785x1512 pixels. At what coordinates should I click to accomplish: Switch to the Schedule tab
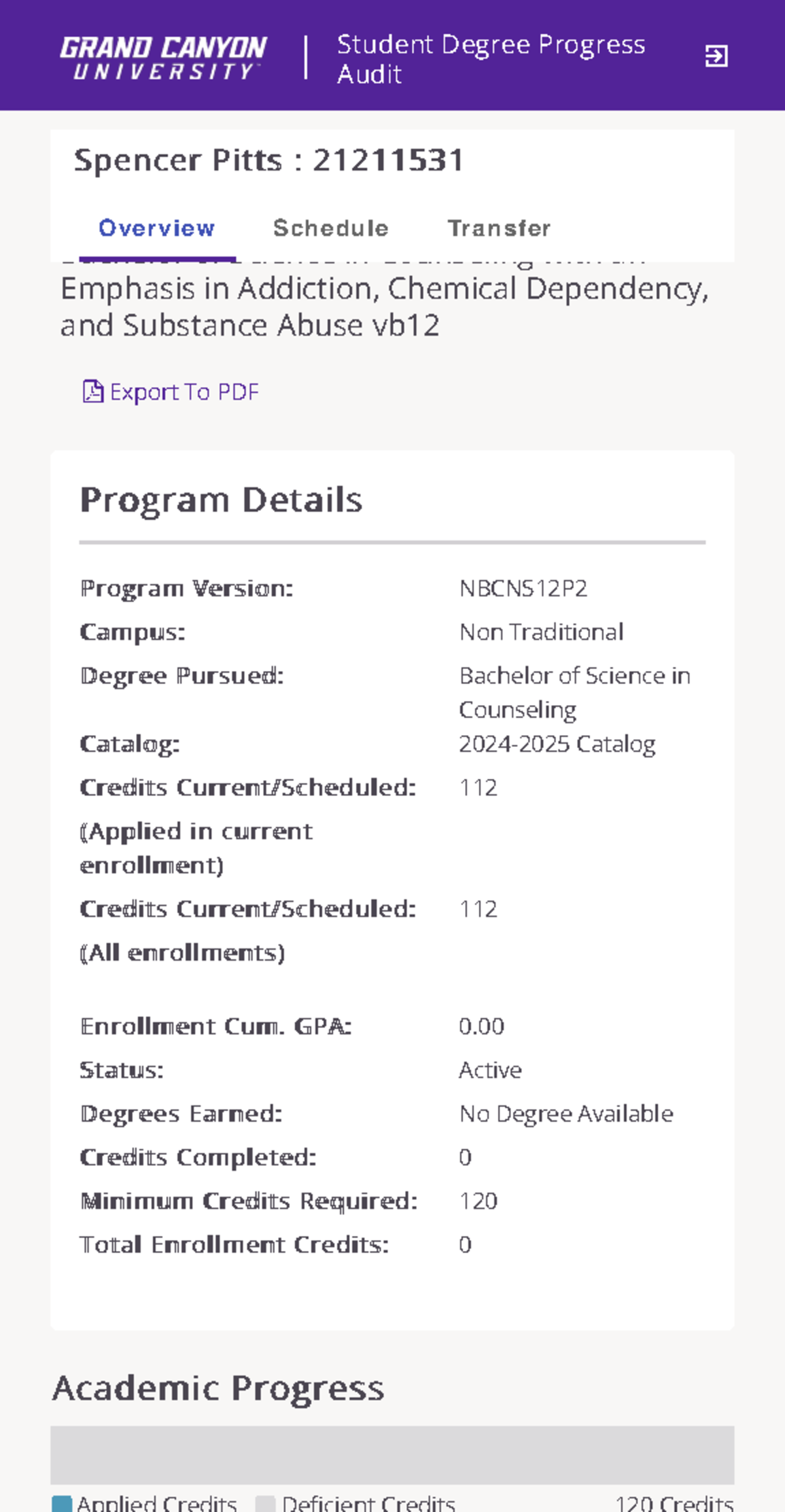330,228
